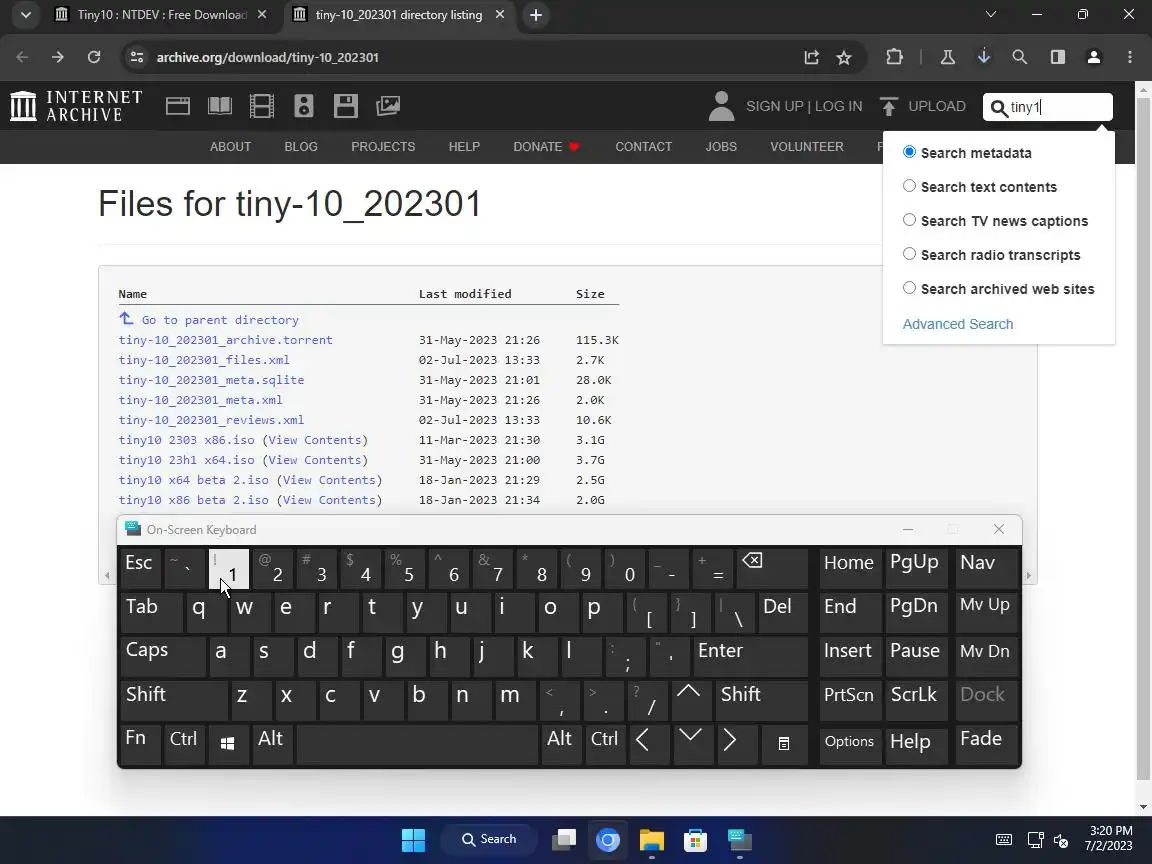Open Windows Start button on taskbar
This screenshot has height=864, width=1152.
[414, 840]
